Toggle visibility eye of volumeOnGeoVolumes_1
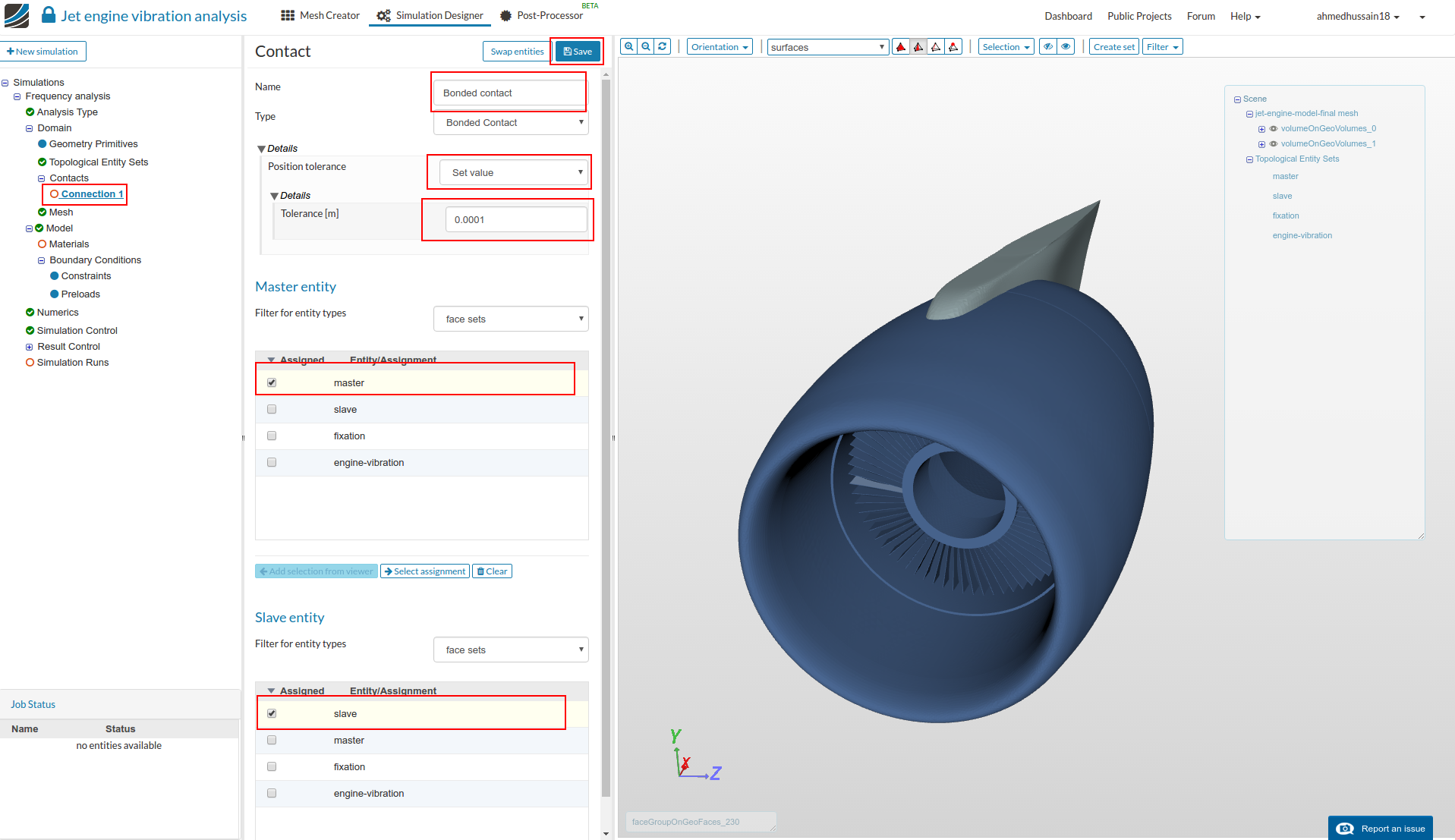 pos(1274,144)
